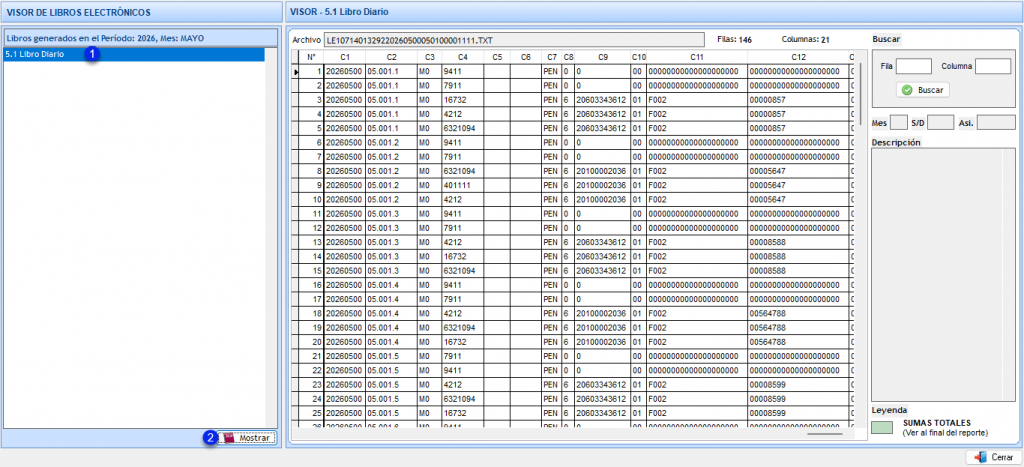
Task: Click RUC 20100002036 in row 19
Action: pos(602,328)
